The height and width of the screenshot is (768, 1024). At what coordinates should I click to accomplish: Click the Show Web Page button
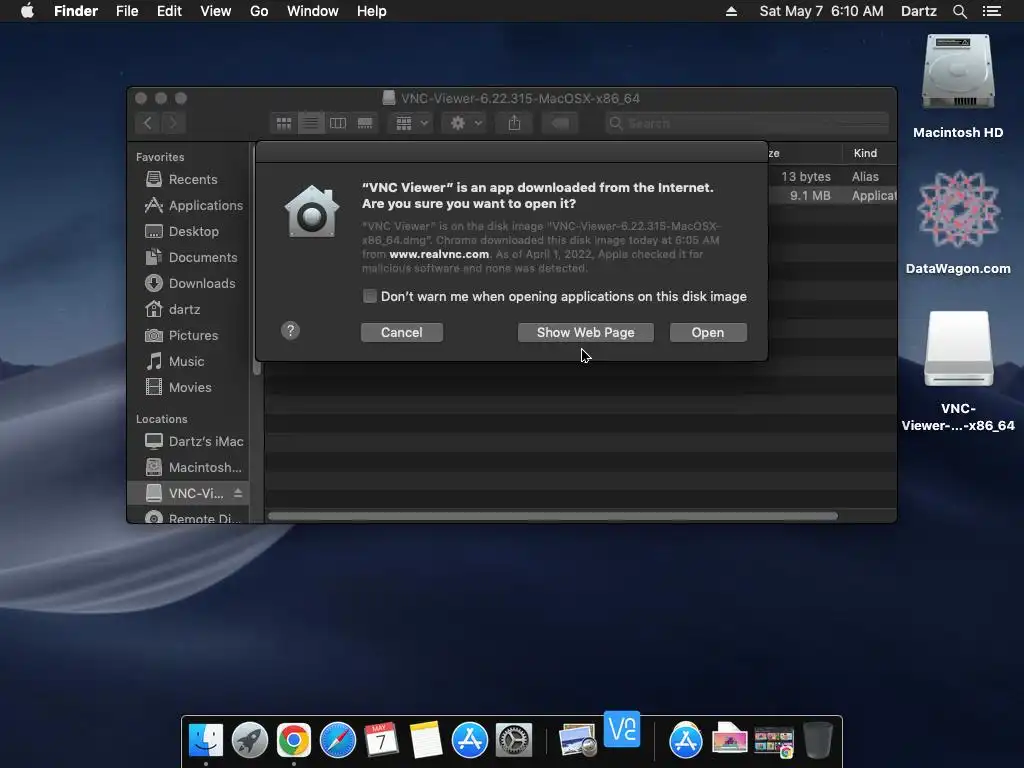585,332
